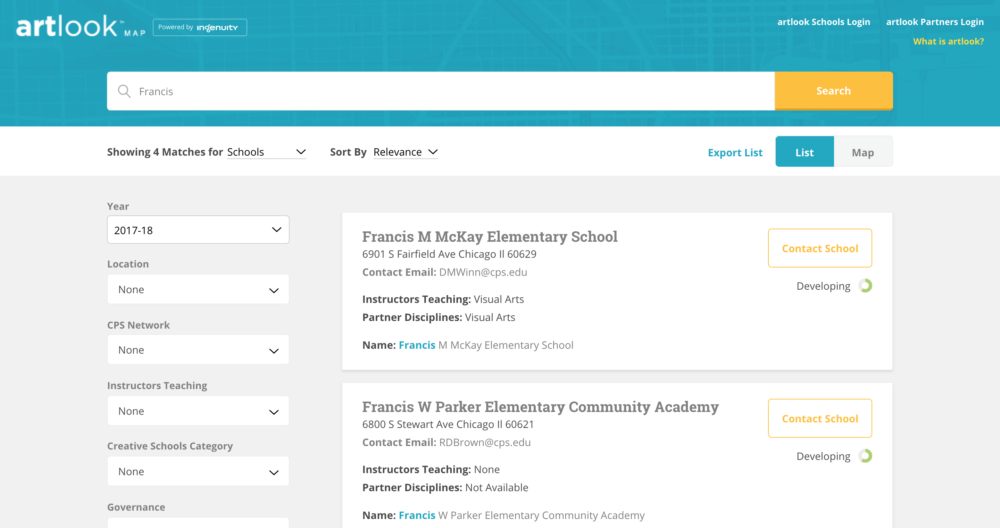Open the artlook MAP logo homepage

tap(81, 27)
